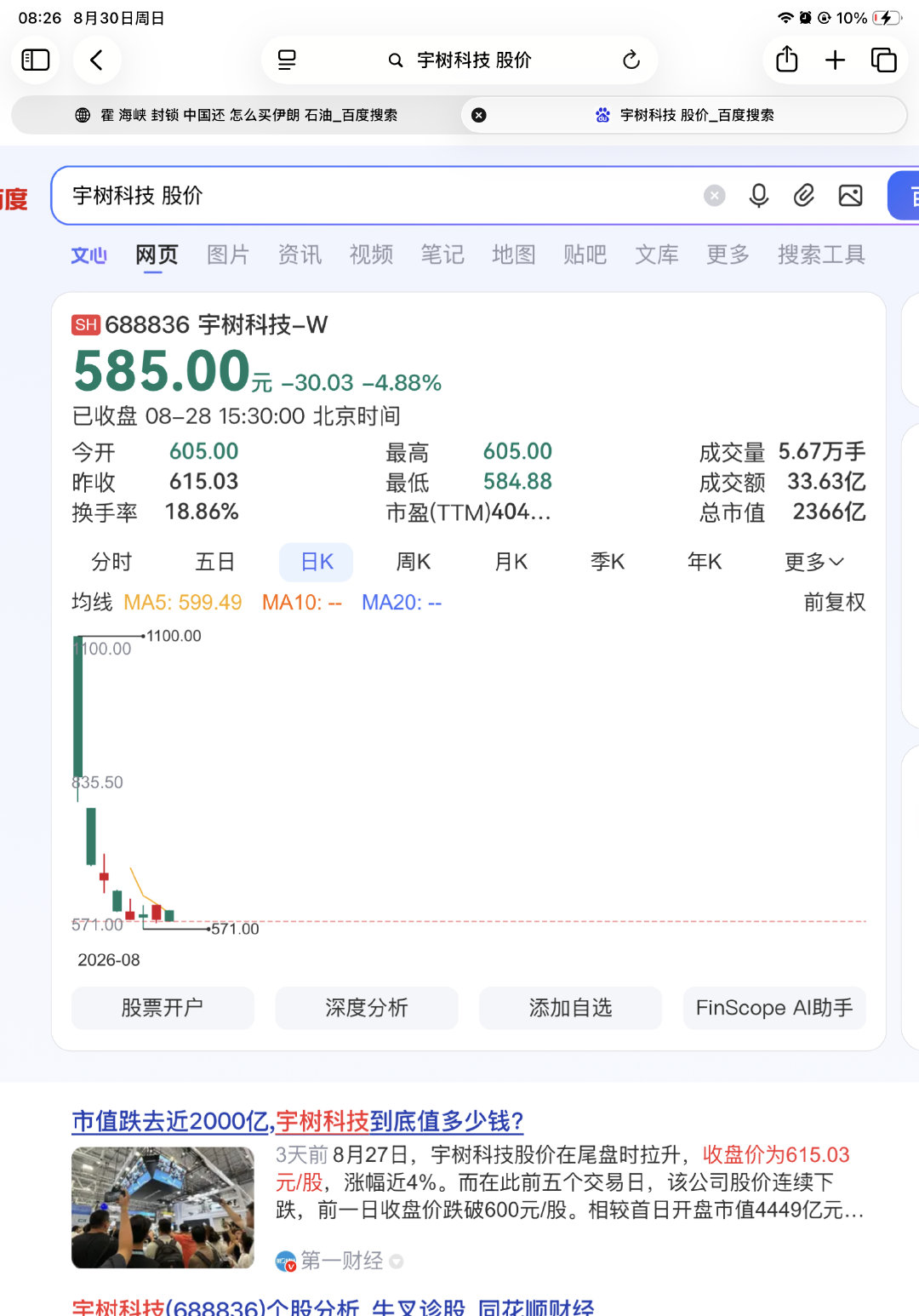Click the 585.00 current price

pos(162,372)
